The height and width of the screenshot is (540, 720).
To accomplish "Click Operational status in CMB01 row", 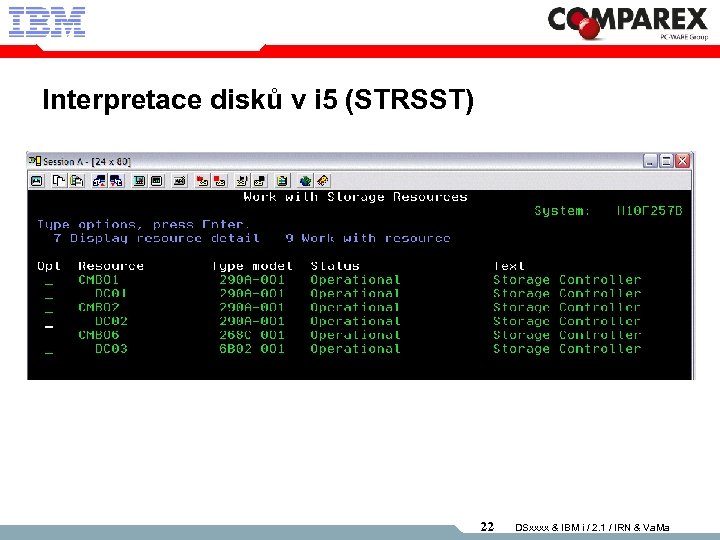I will pyautogui.click(x=355, y=280).
